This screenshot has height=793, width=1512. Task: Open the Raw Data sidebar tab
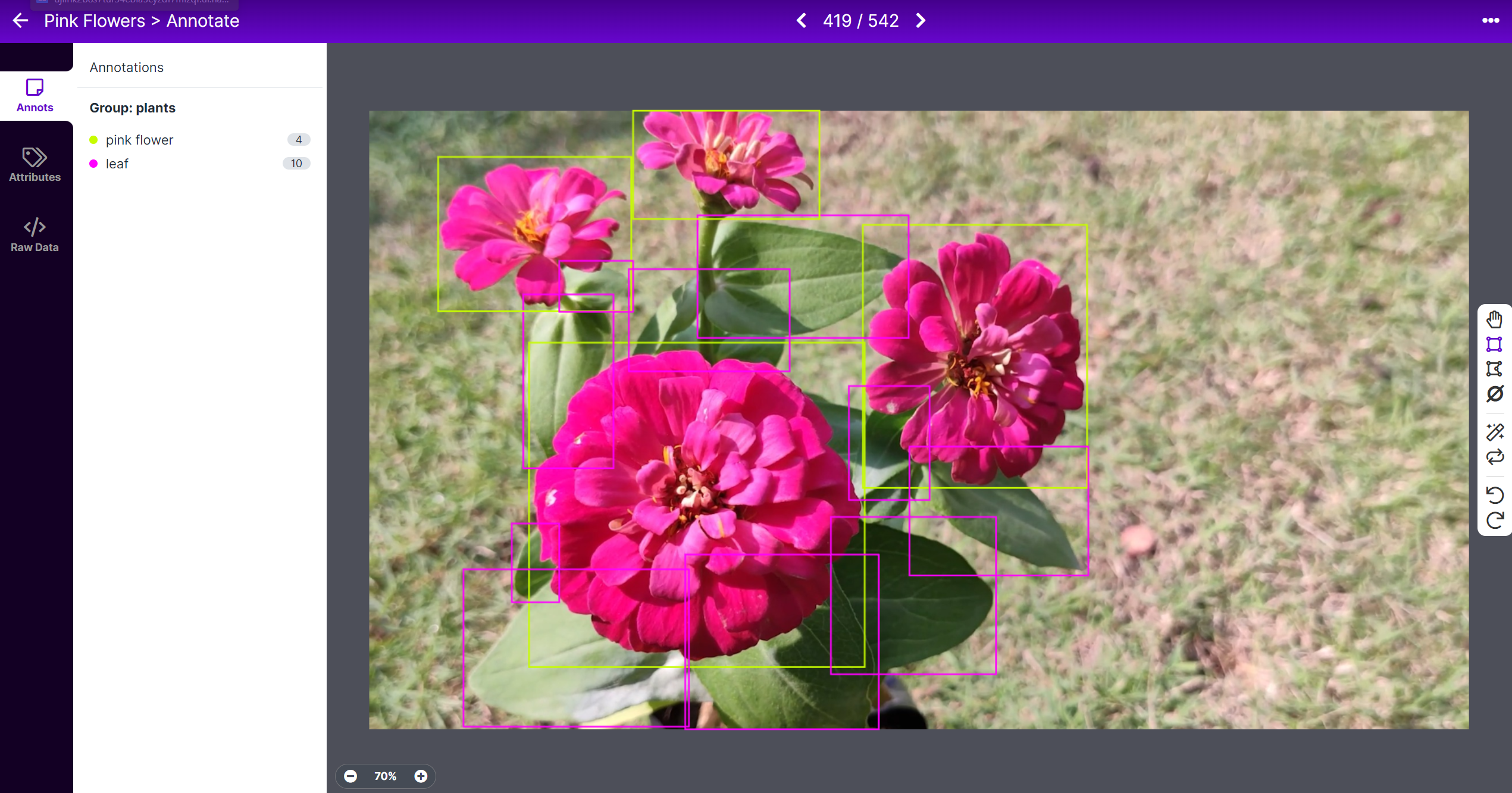click(x=35, y=235)
